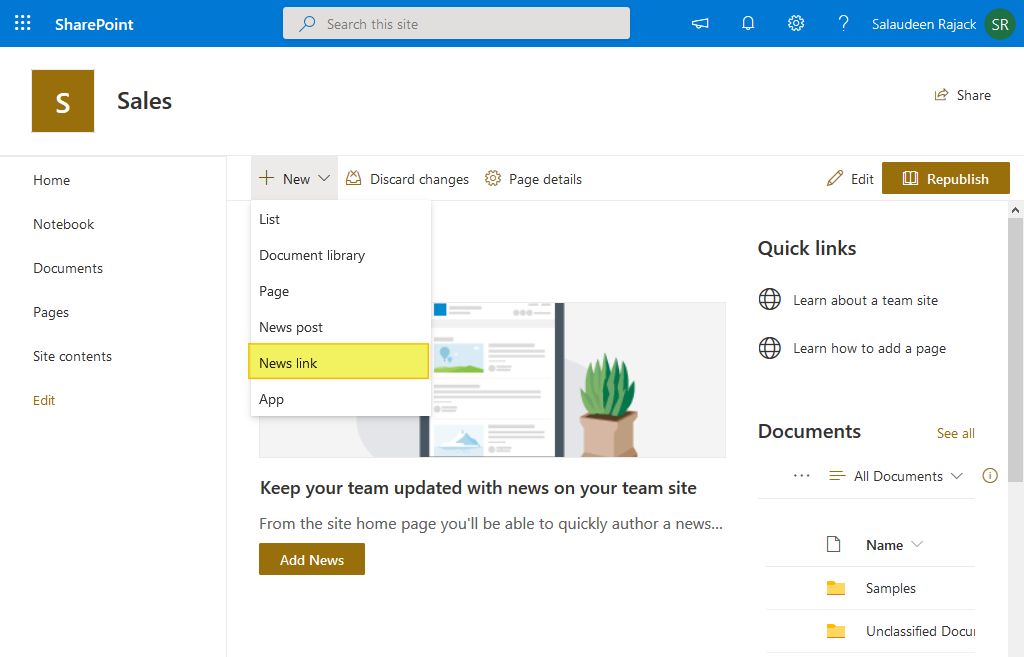Click the Edit pencil icon
This screenshot has height=657, width=1024.
[850, 178]
